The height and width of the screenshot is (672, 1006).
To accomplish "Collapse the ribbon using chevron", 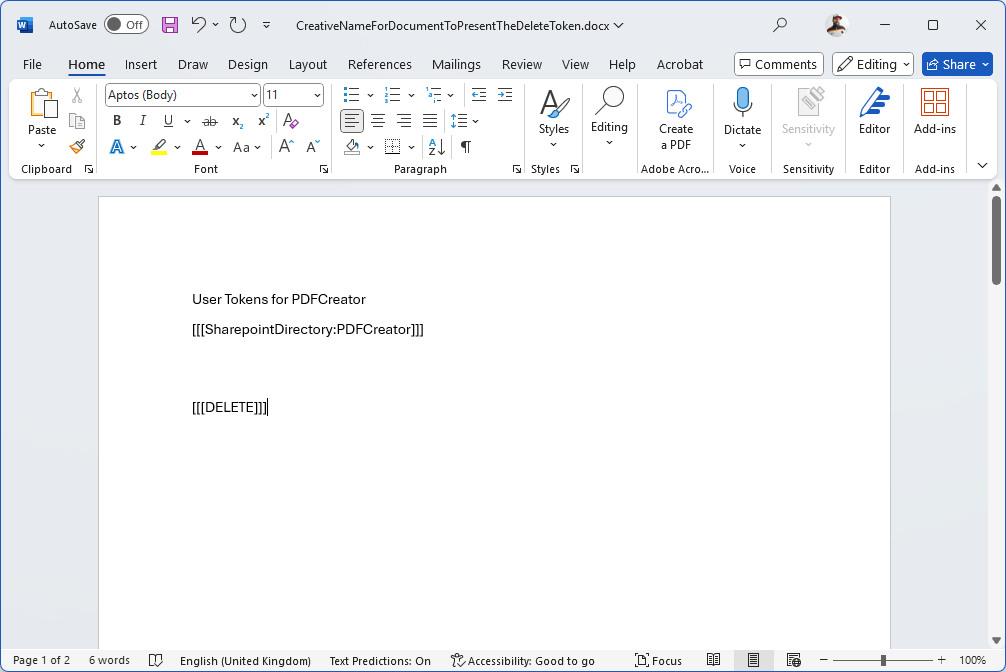I will pos(982,166).
